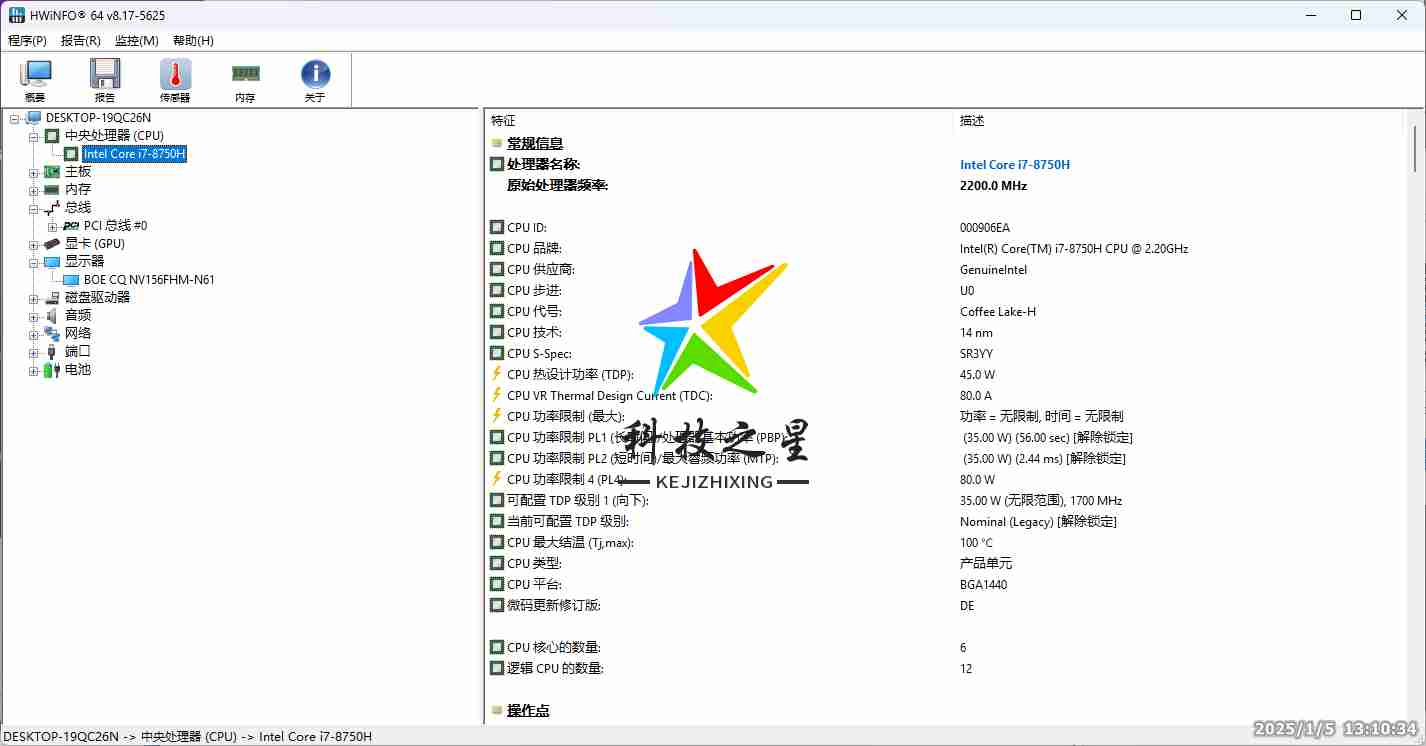
Task: Click the 概要 (Summary) toolbar icon
Action: tap(36, 79)
